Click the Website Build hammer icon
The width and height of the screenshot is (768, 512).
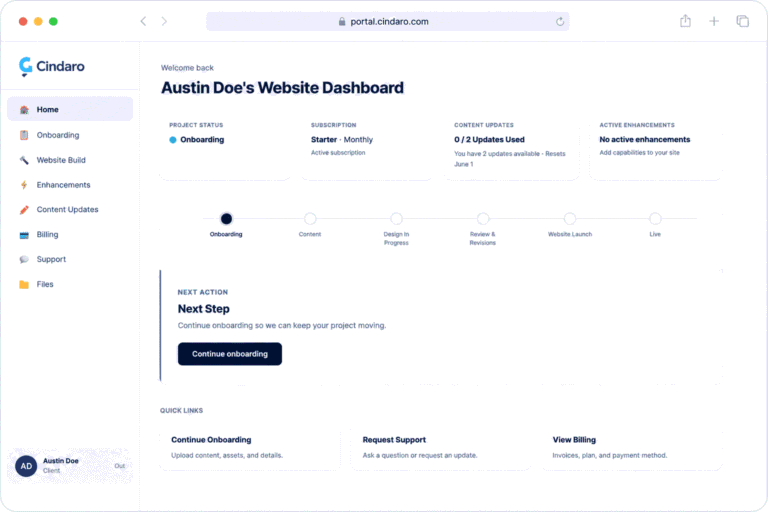tap(24, 160)
